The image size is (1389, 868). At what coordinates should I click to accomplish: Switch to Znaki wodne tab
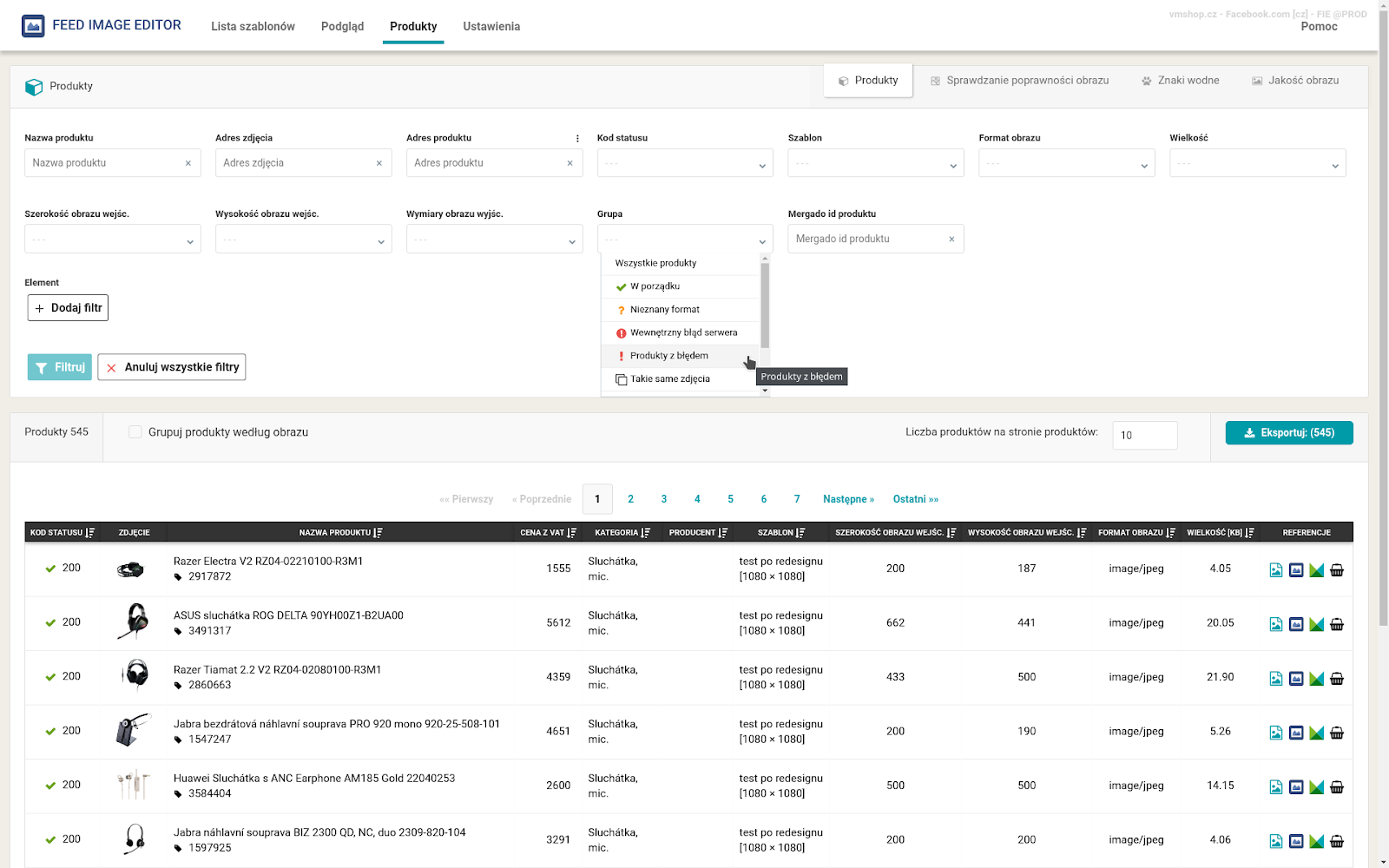[1180, 81]
